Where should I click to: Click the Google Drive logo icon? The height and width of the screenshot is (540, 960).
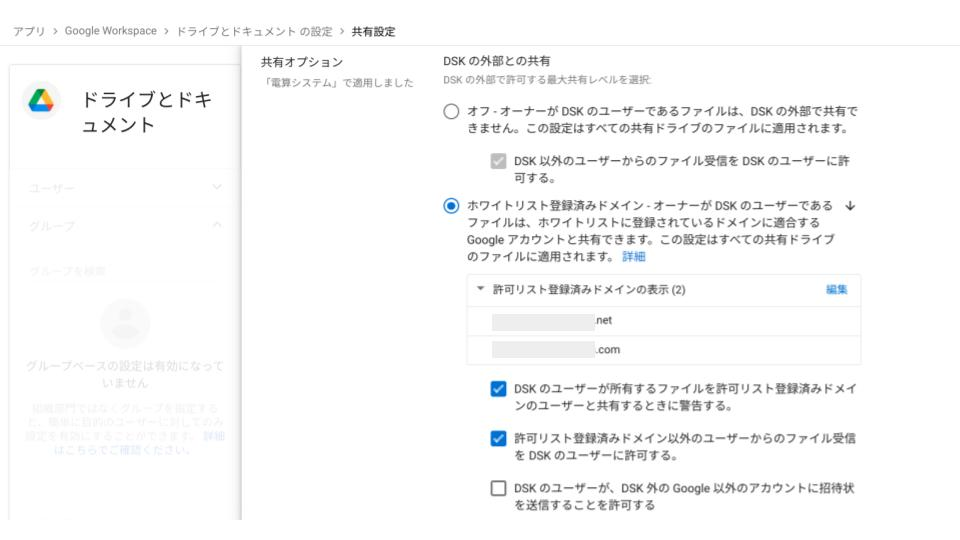pyautogui.click(x=41, y=100)
